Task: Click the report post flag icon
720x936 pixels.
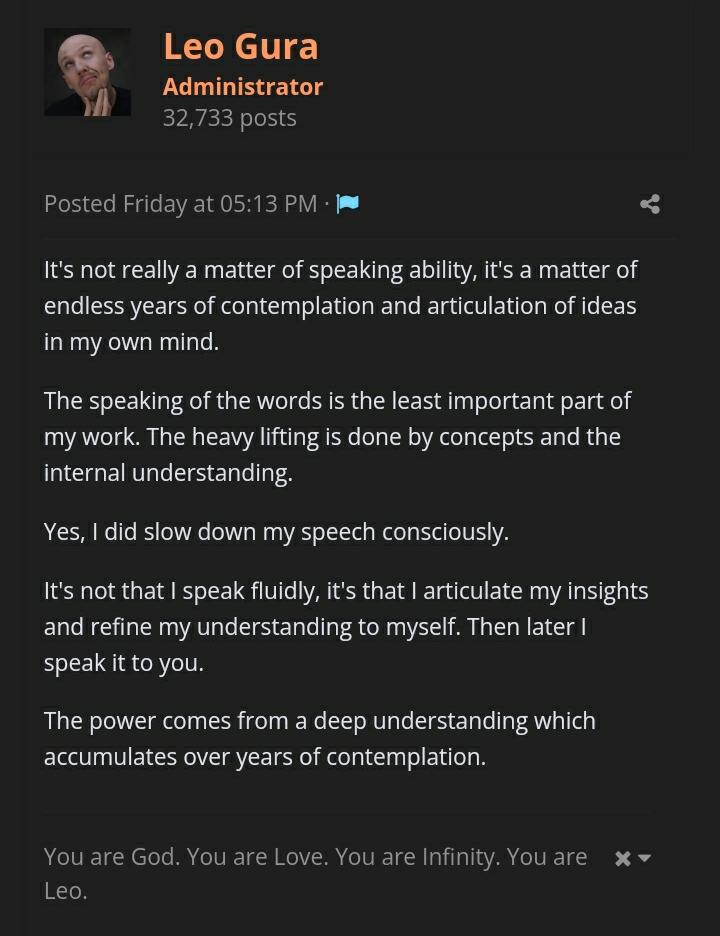Action: coord(347,204)
